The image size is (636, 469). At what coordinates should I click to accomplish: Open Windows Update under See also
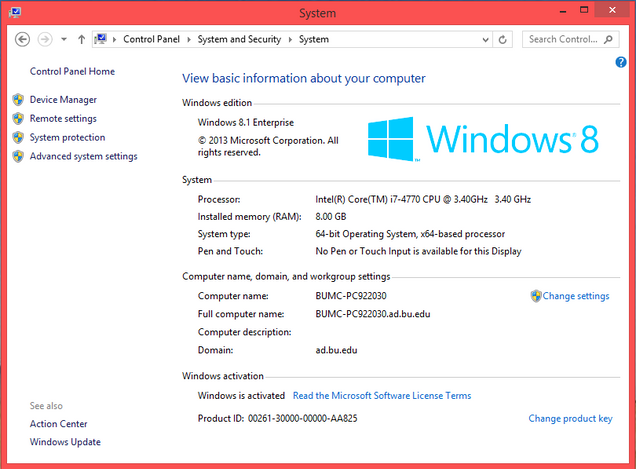tap(65, 442)
